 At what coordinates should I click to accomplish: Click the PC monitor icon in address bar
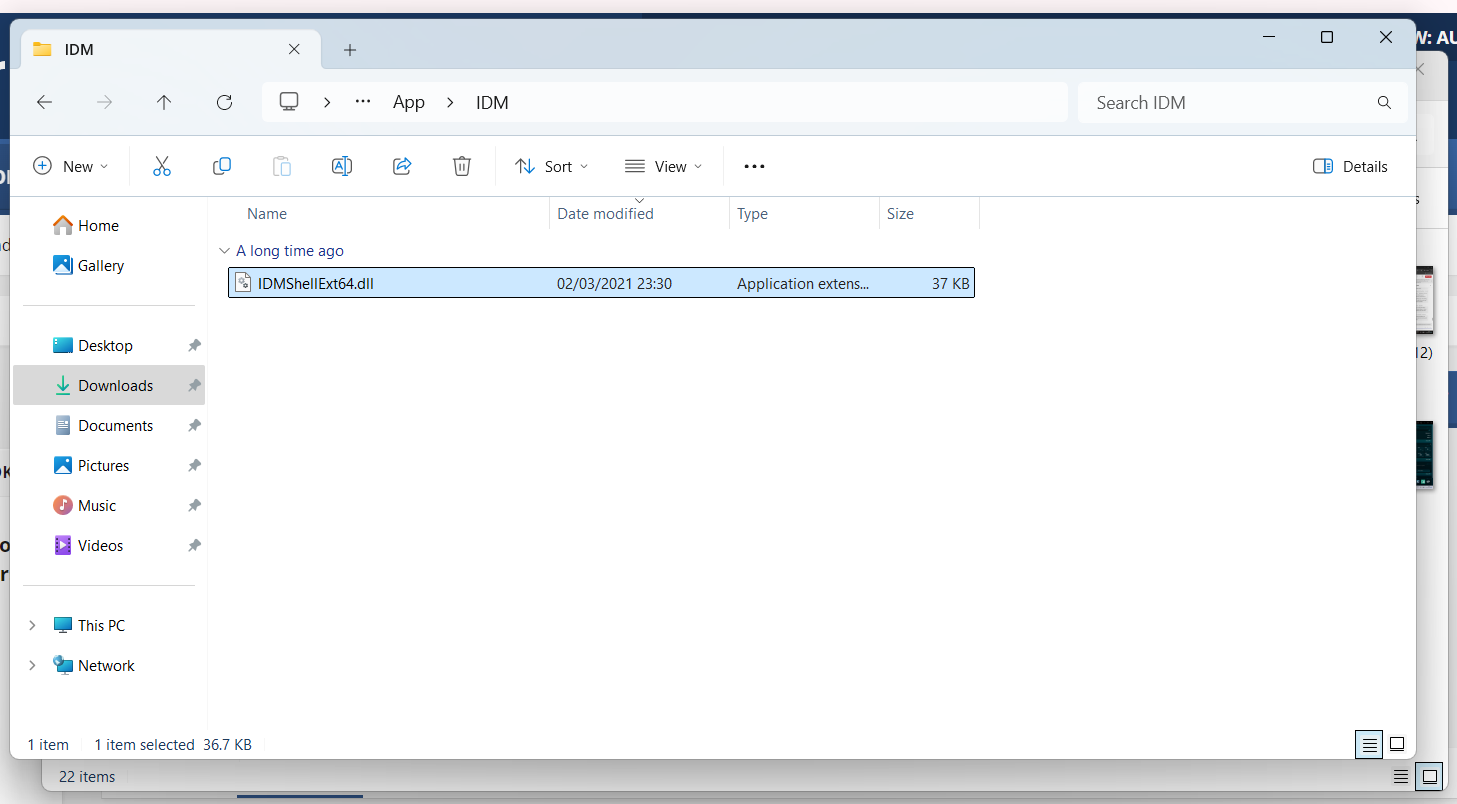tap(289, 102)
